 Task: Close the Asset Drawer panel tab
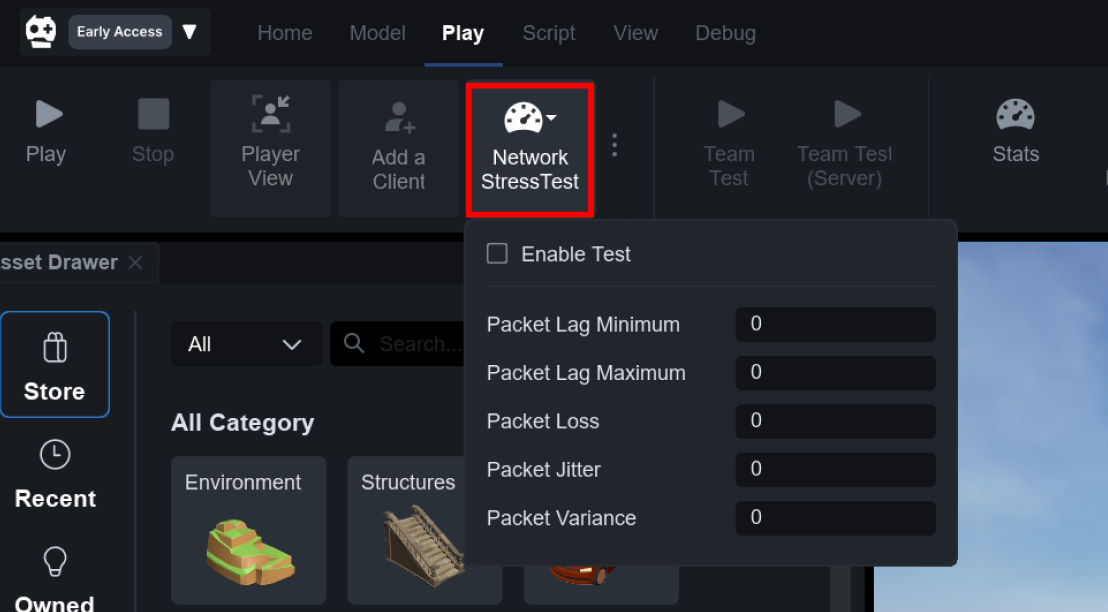(x=136, y=263)
